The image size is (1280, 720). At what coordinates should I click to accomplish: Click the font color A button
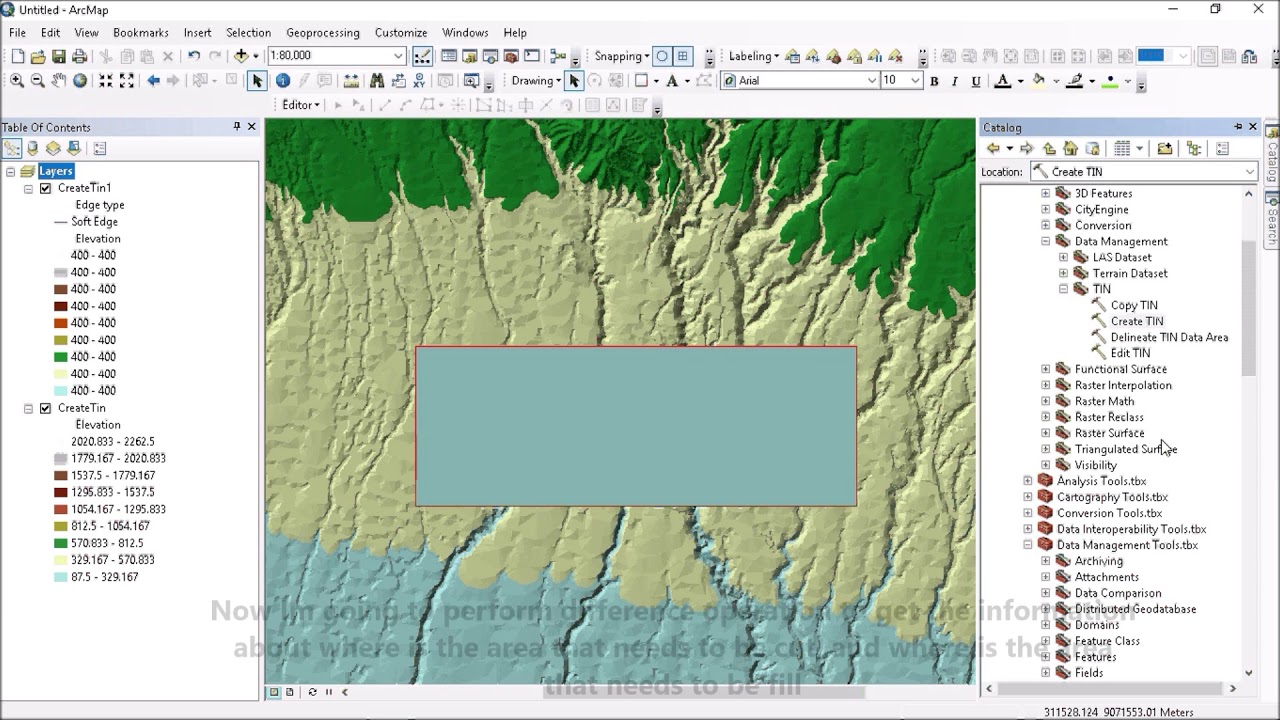tap(1003, 82)
